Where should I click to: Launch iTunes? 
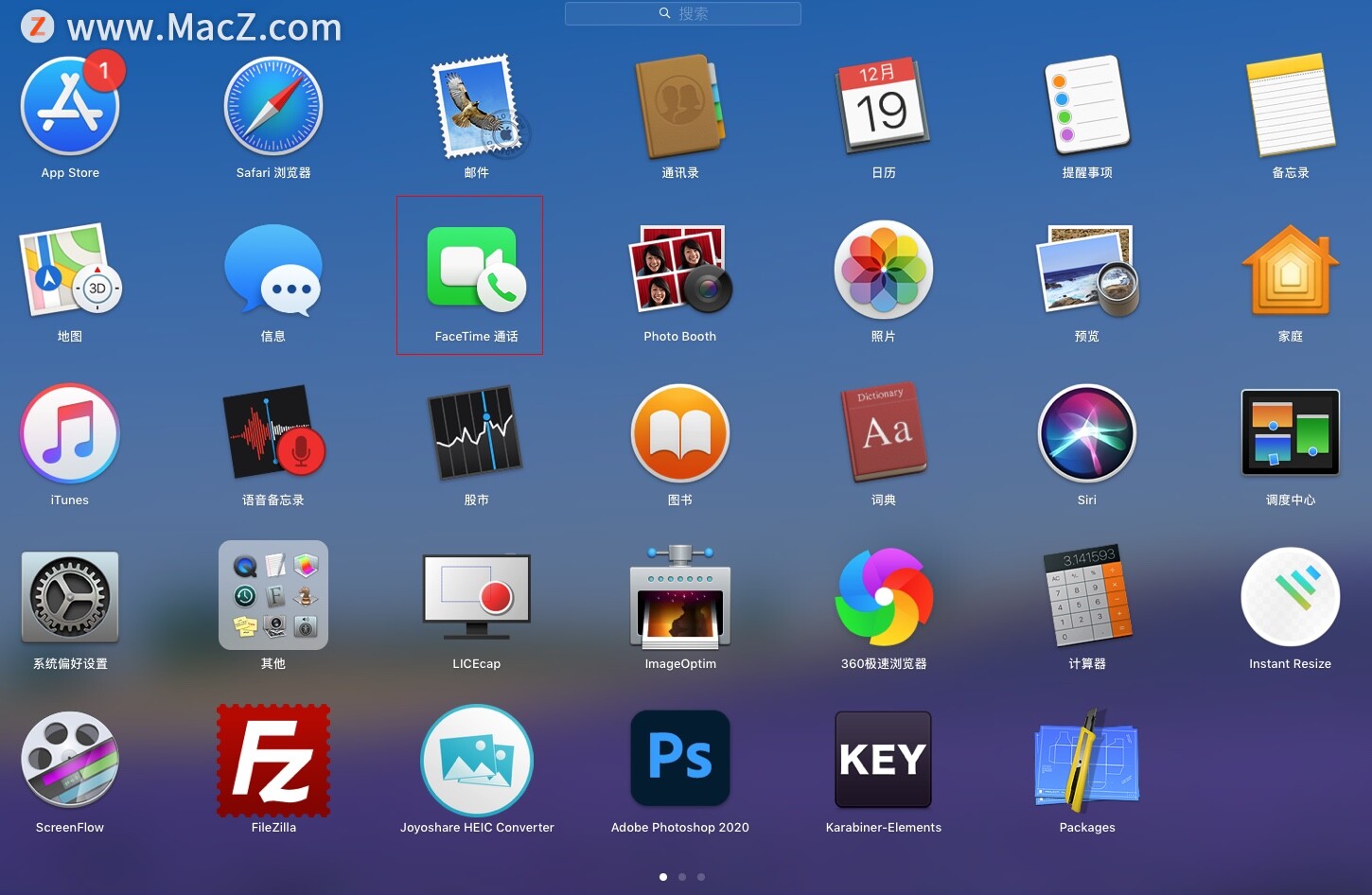(x=70, y=433)
